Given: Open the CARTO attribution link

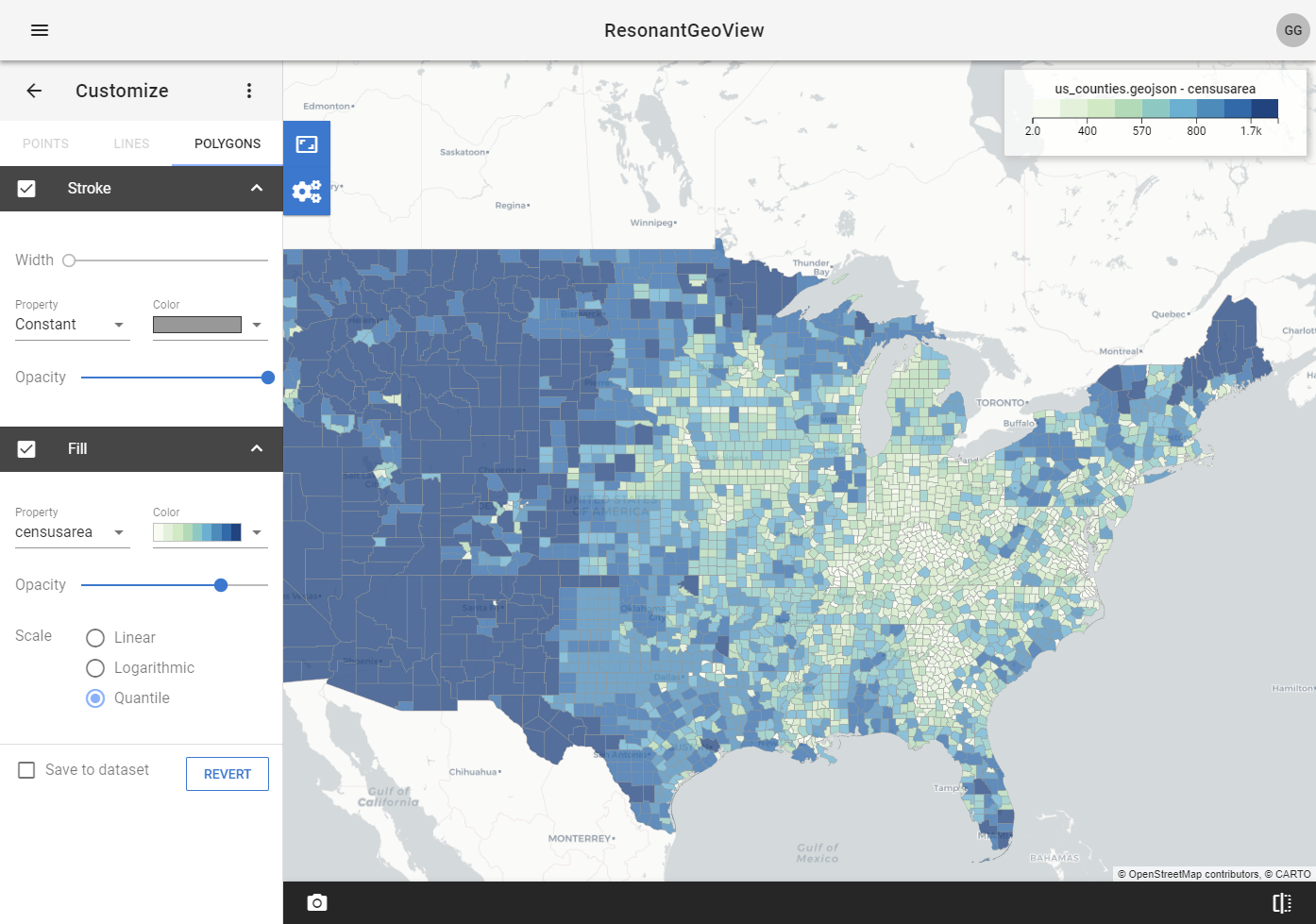Looking at the screenshot, I should pyautogui.click(x=1292, y=874).
